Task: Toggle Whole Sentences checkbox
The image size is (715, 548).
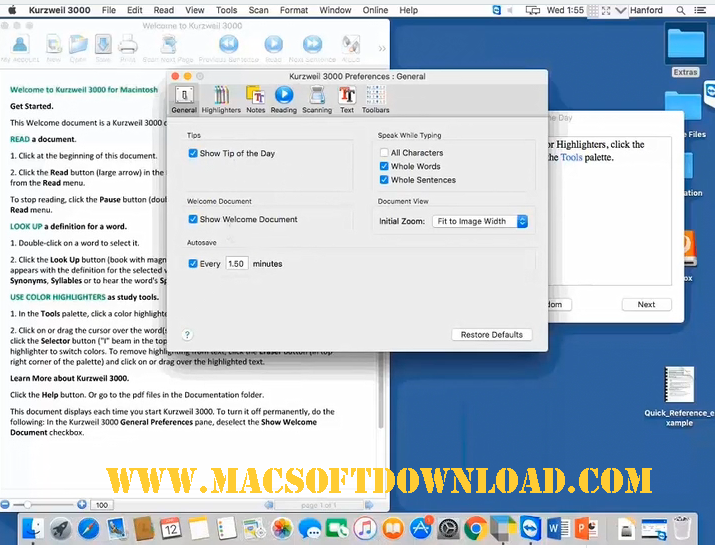Action: (384, 180)
